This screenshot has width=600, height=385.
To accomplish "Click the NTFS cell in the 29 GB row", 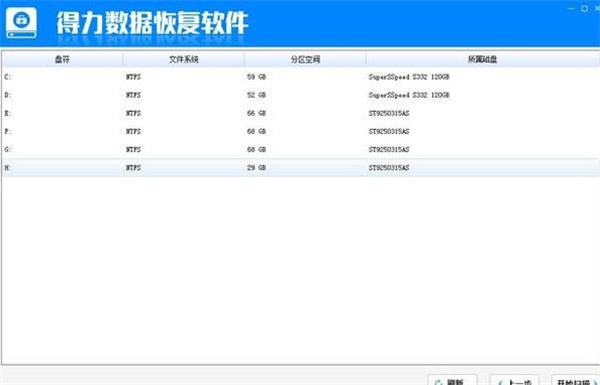I will point(133,168).
